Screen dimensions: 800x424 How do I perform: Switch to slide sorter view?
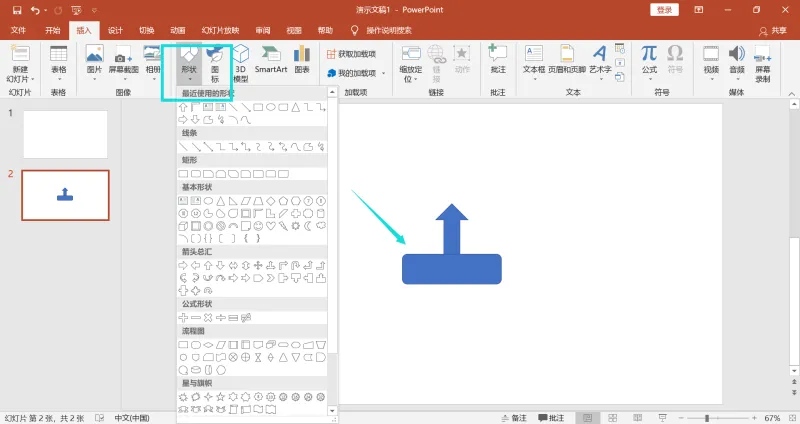(613, 418)
